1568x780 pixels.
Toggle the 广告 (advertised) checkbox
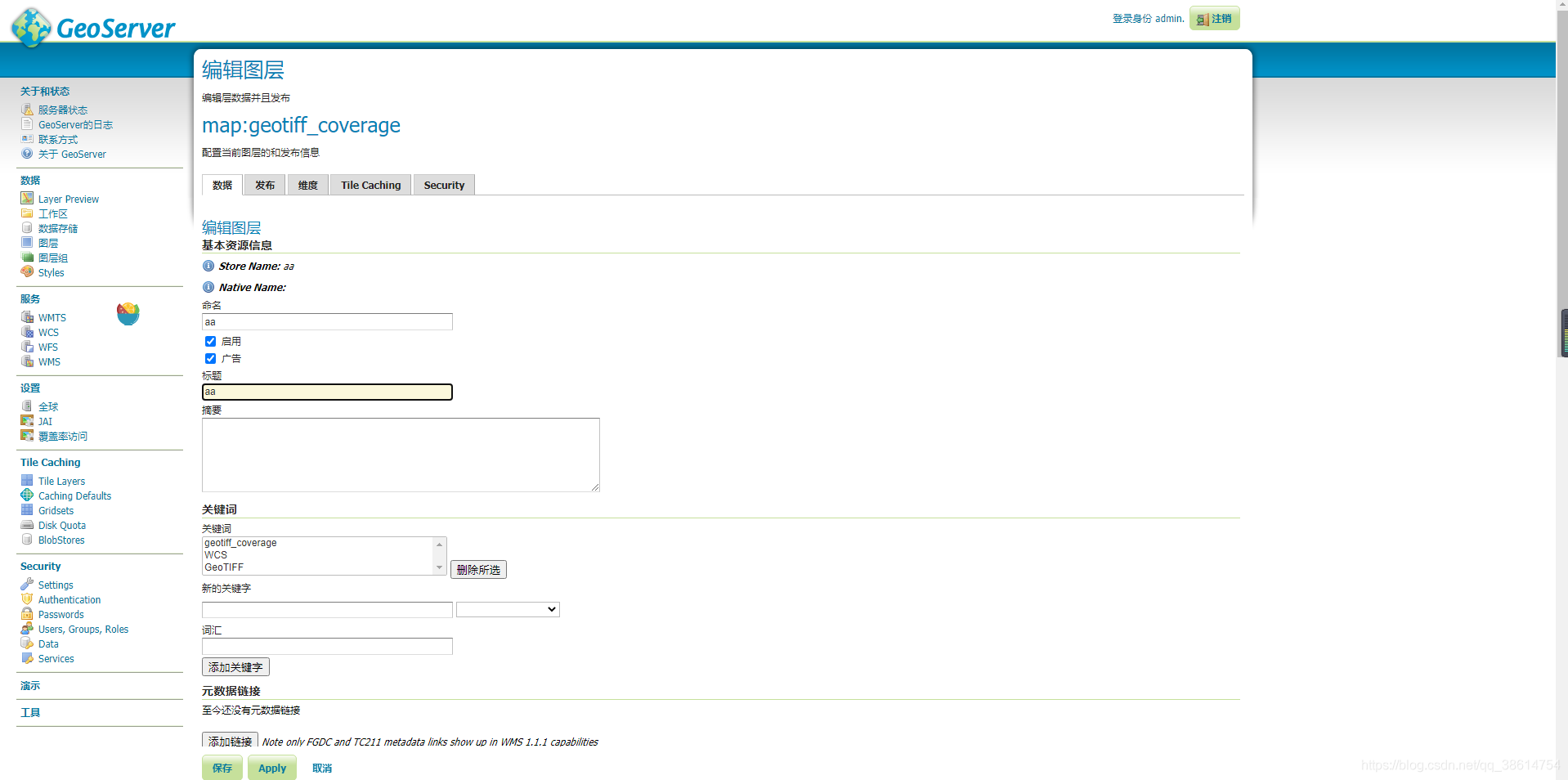pos(210,358)
